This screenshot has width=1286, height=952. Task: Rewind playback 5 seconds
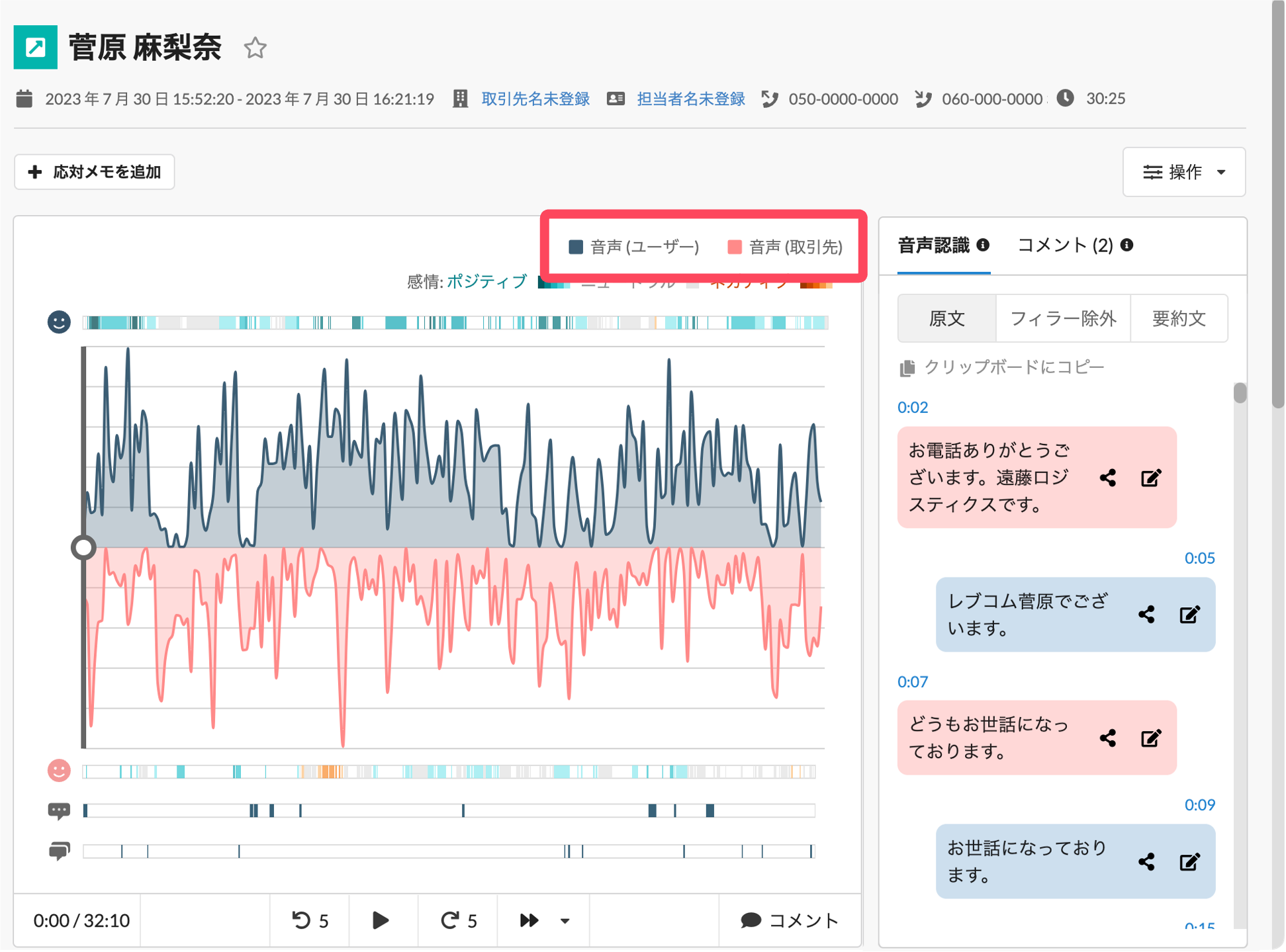coord(310,920)
